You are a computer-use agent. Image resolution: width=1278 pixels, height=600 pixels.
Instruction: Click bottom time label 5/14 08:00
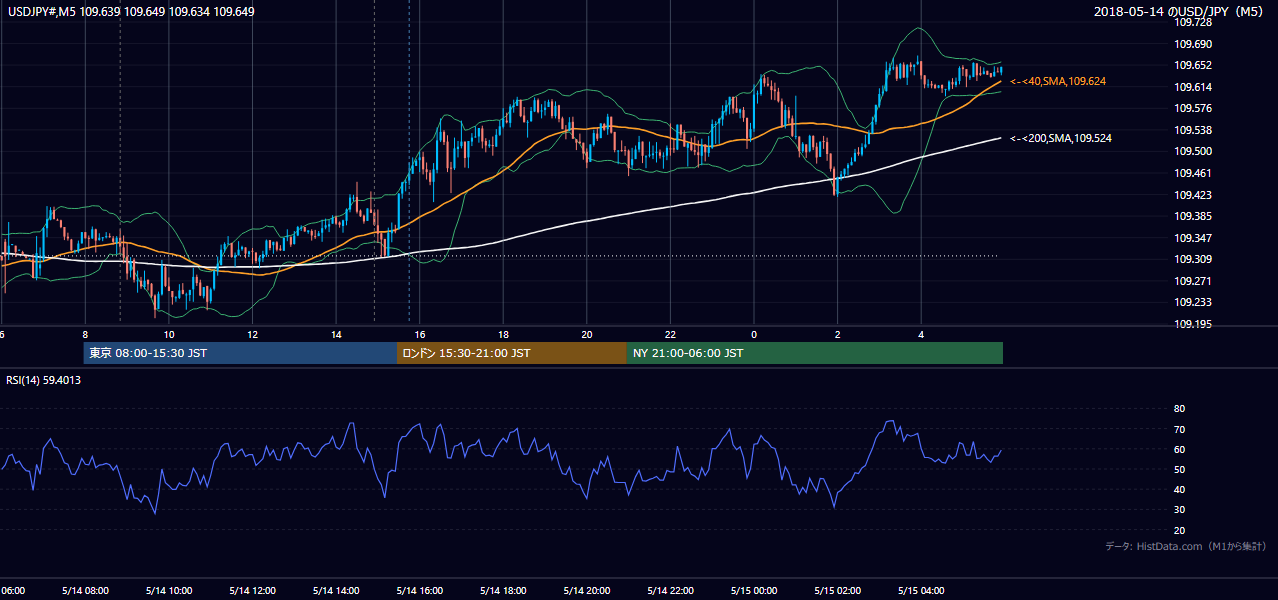point(85,590)
